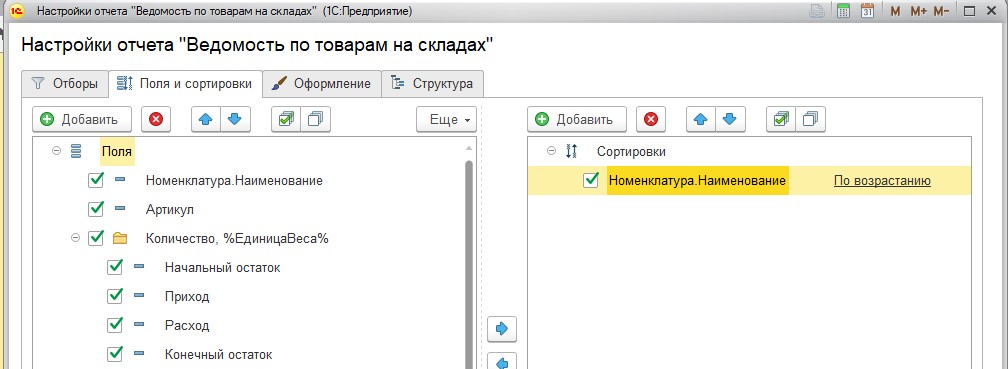
Task: Uncheck all fields in the fields panel
Action: (x=315, y=119)
